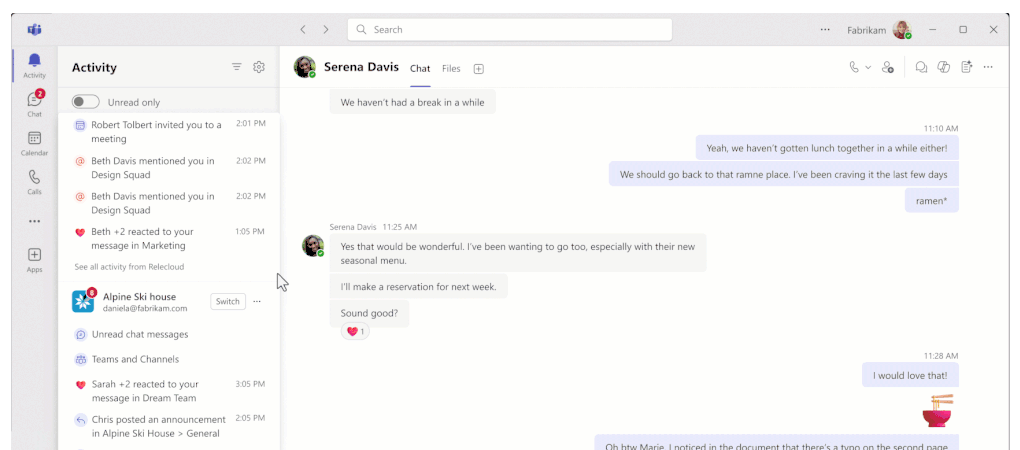Switch to the Files tab
This screenshot has height=450, width=1020.
(451, 69)
